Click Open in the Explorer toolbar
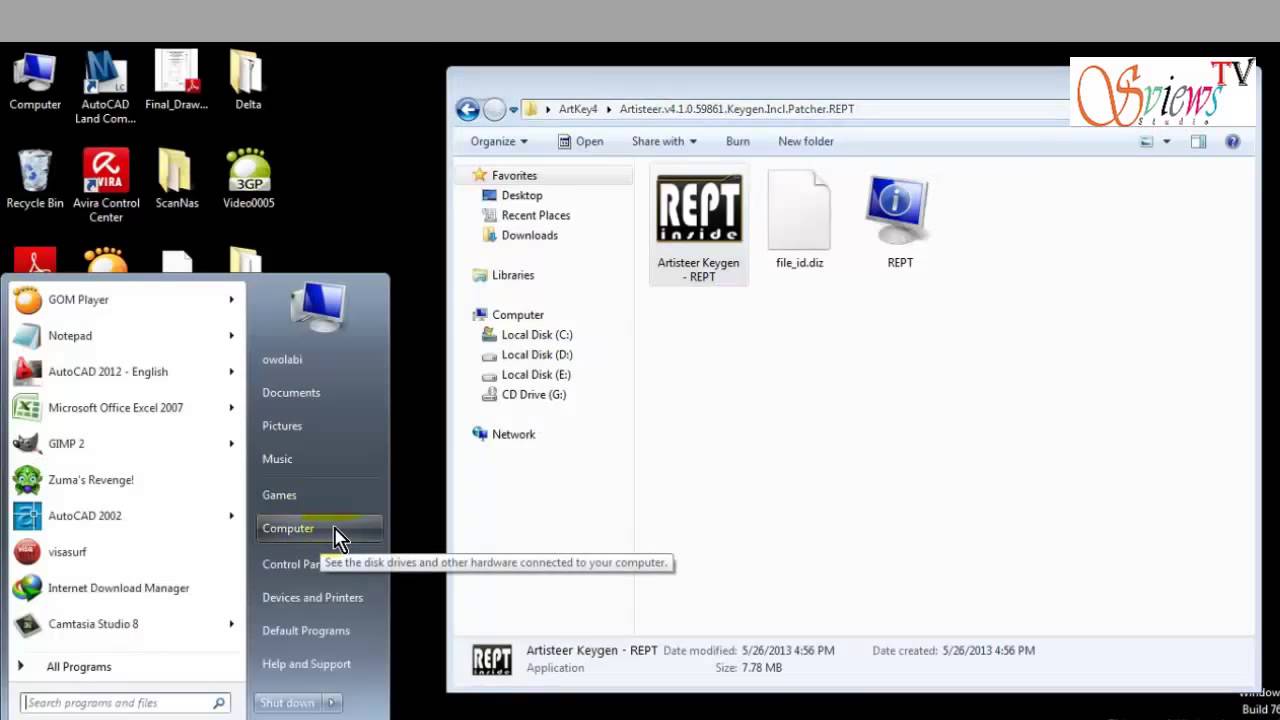 (x=581, y=142)
